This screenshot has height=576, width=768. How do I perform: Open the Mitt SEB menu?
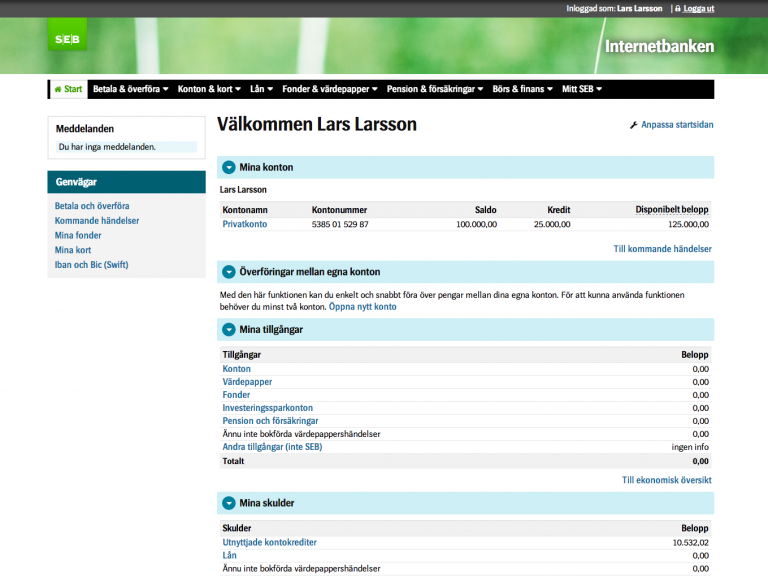[582, 89]
